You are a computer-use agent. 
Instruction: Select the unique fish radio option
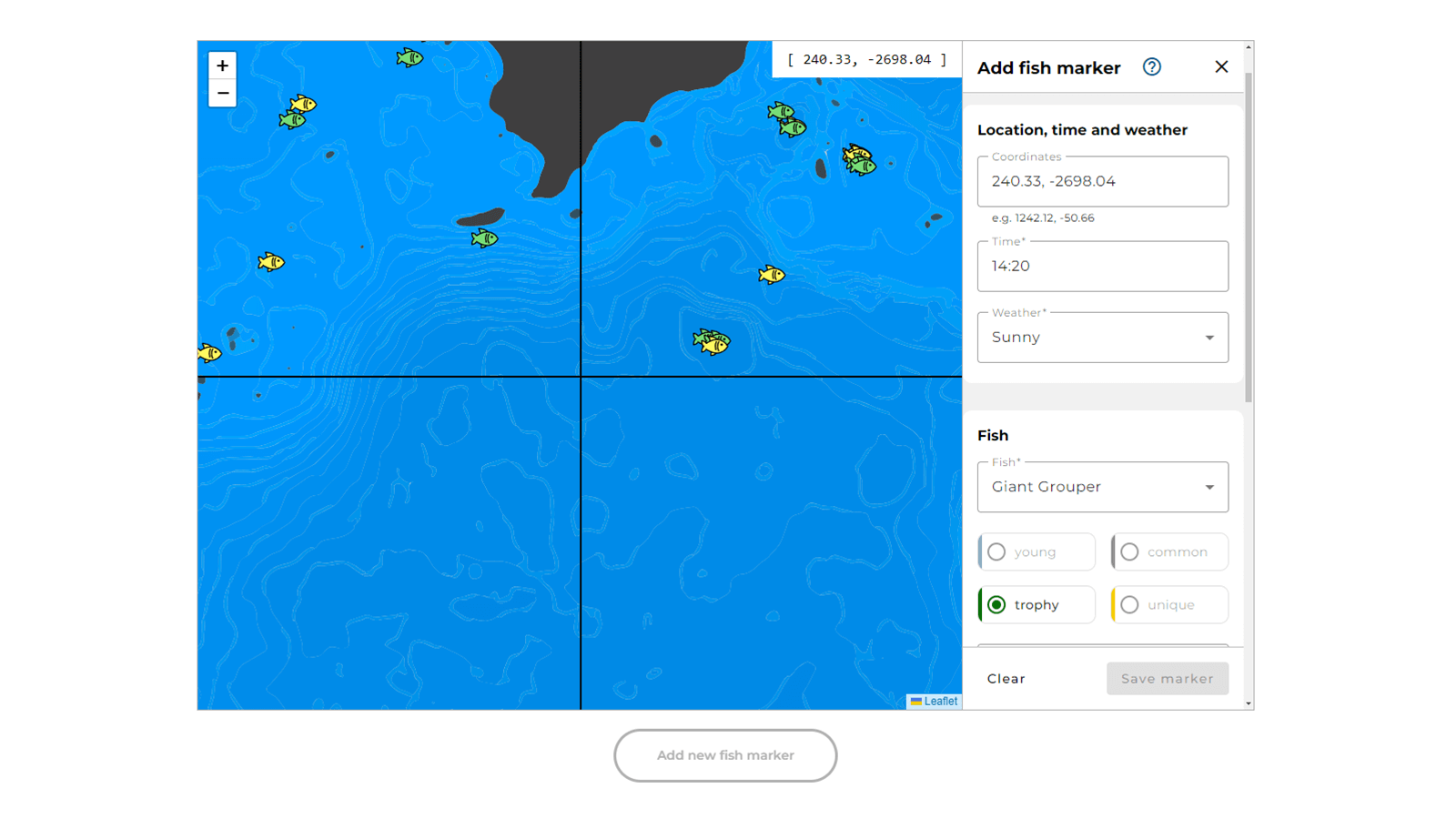point(1130,605)
